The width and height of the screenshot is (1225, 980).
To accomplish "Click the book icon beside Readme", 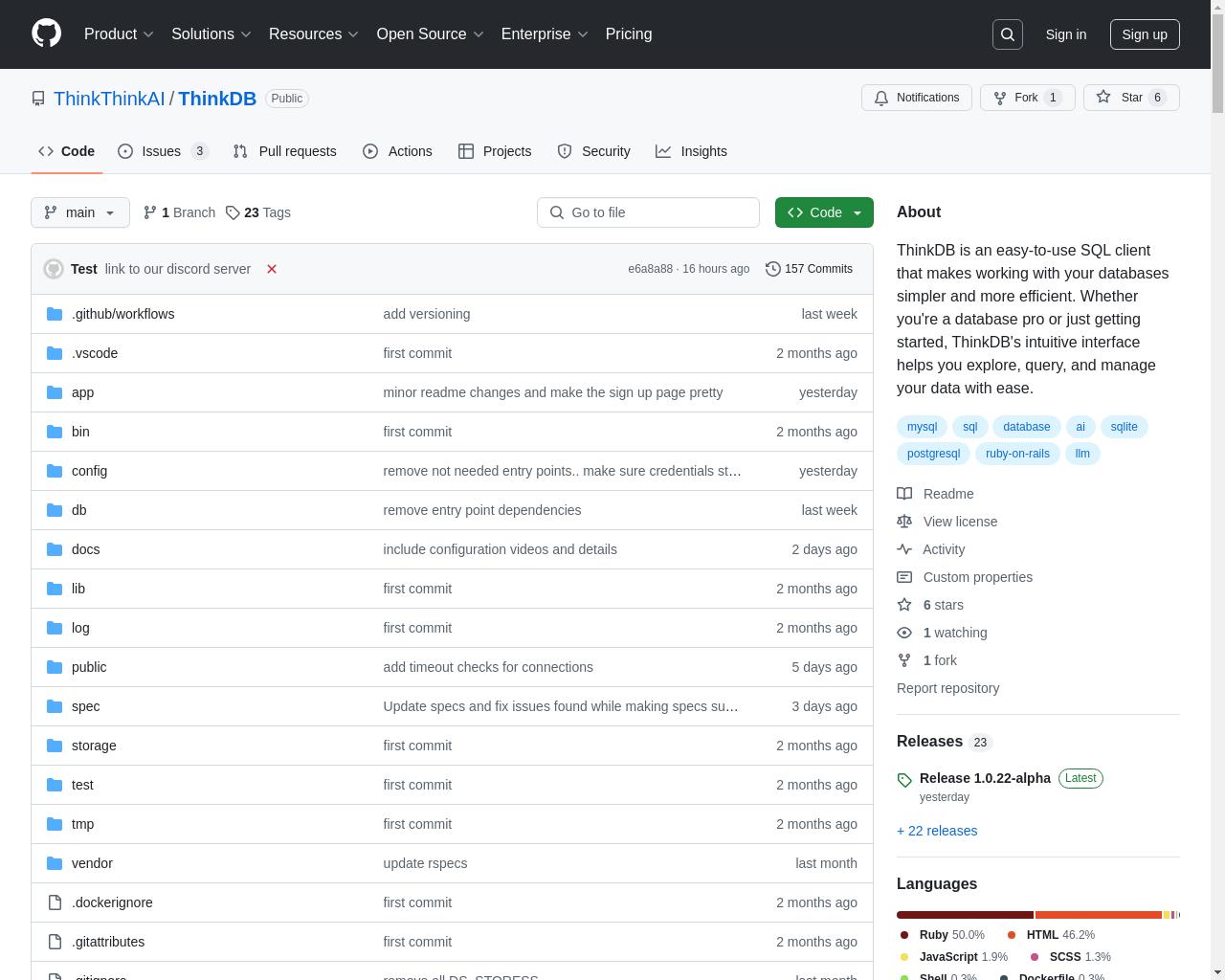I will pos(904,494).
